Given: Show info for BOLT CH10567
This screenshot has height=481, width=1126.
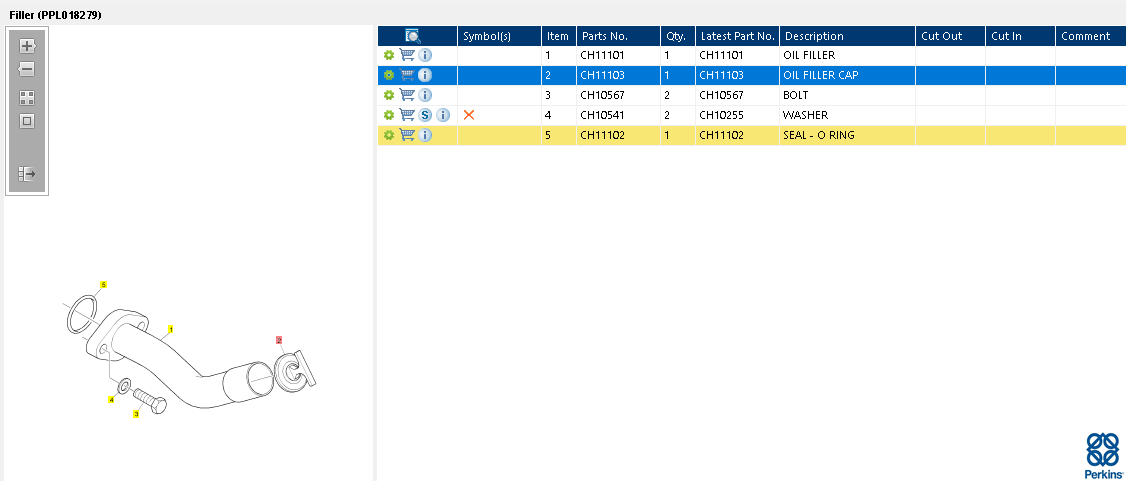Looking at the screenshot, I should coord(425,95).
